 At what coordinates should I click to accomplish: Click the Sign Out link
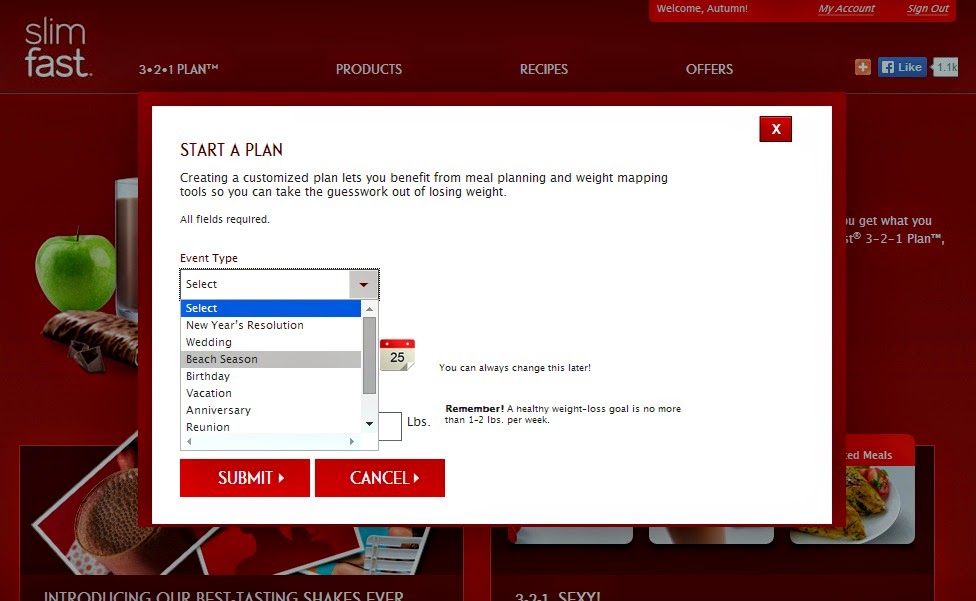click(928, 9)
